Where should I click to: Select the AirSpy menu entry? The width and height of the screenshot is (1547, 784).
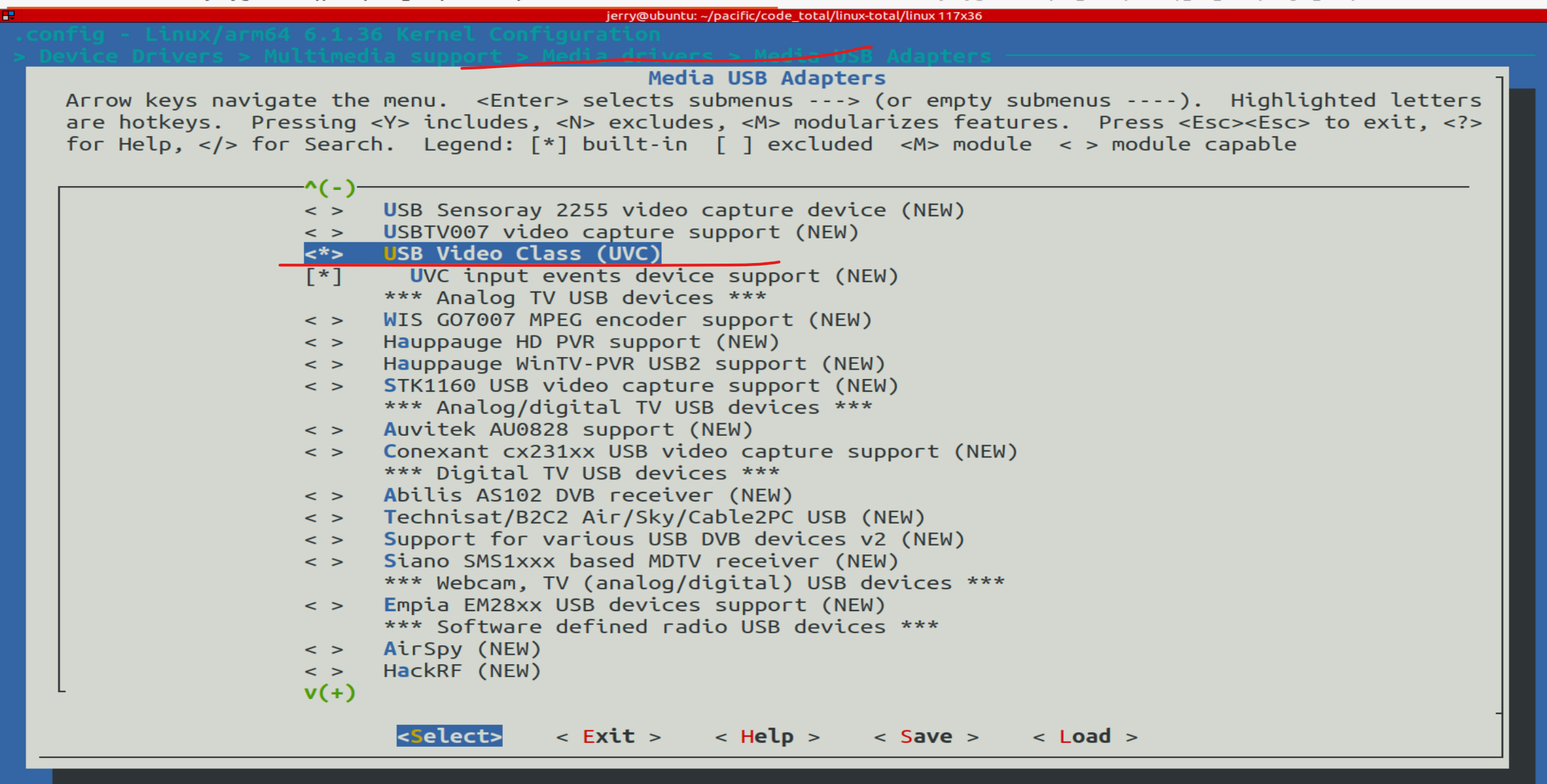462,649
